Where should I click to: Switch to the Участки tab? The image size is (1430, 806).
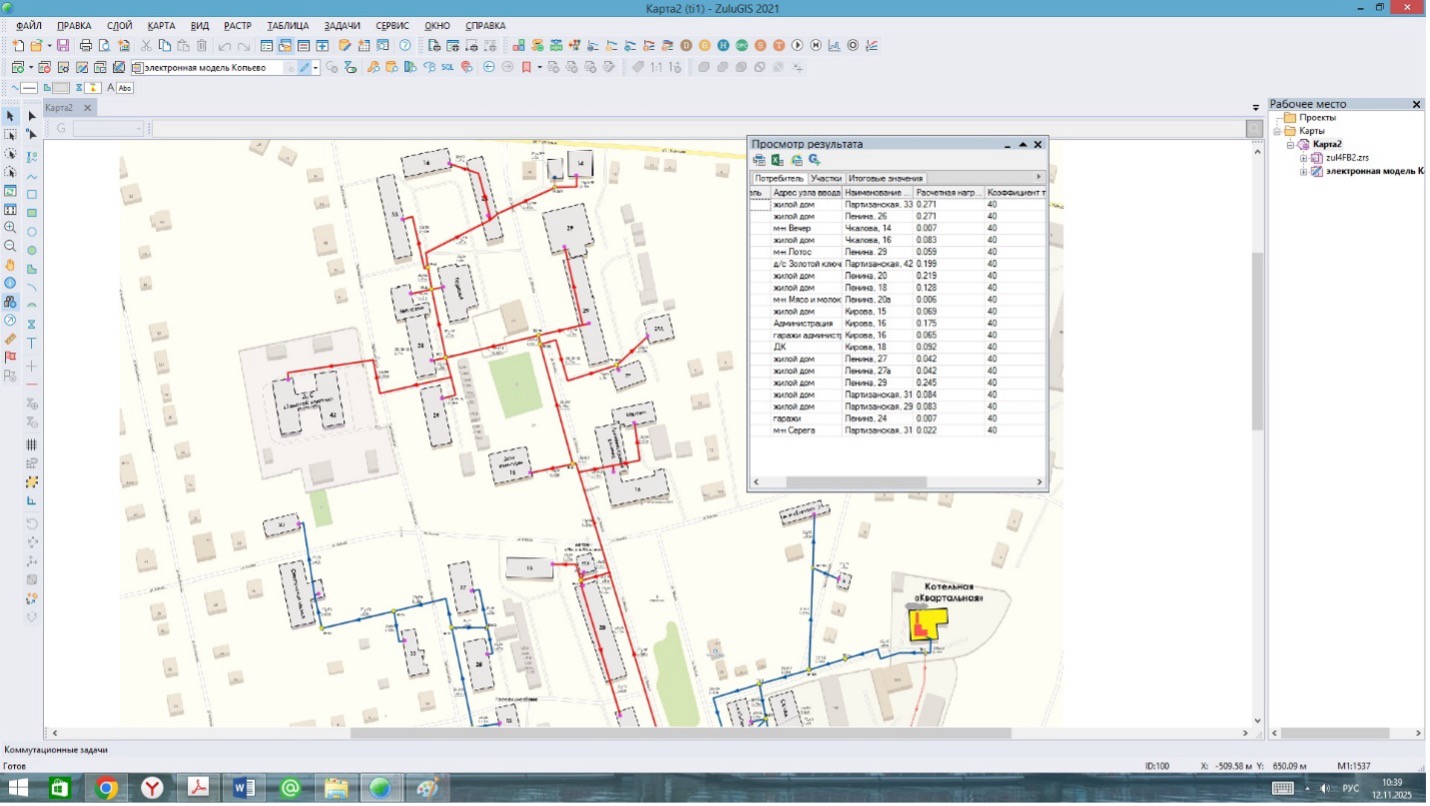[825, 178]
